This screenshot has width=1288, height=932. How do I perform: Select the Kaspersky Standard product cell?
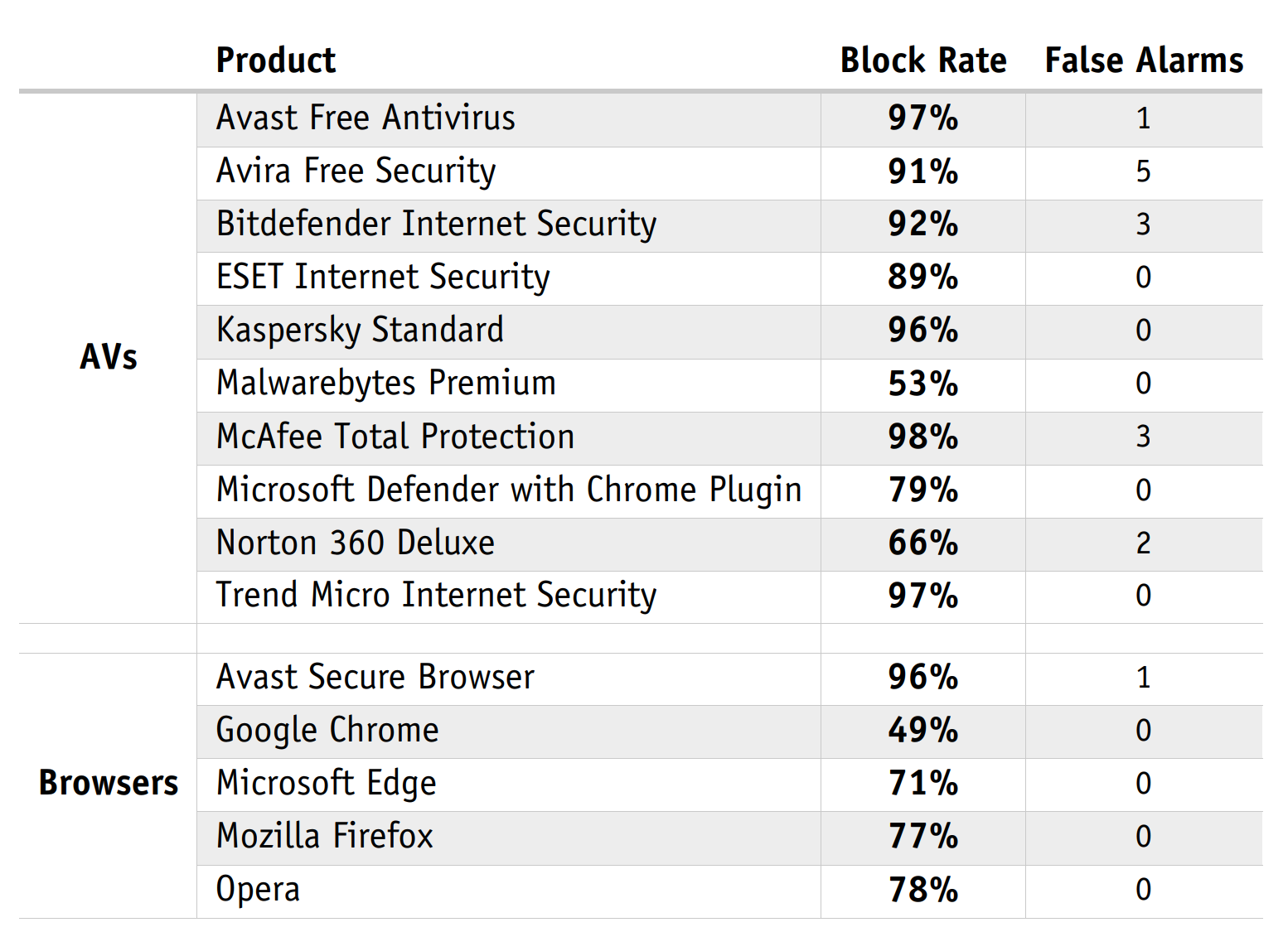[360, 331]
